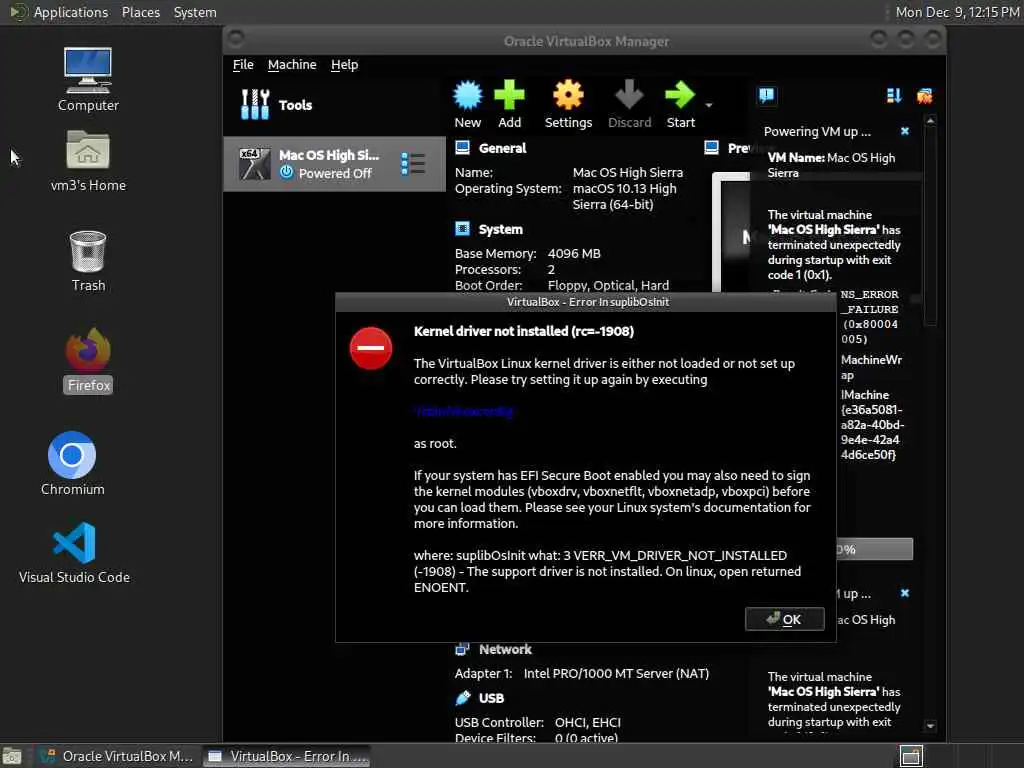
Task: Click the New machine toolbar icon
Action: click(468, 95)
